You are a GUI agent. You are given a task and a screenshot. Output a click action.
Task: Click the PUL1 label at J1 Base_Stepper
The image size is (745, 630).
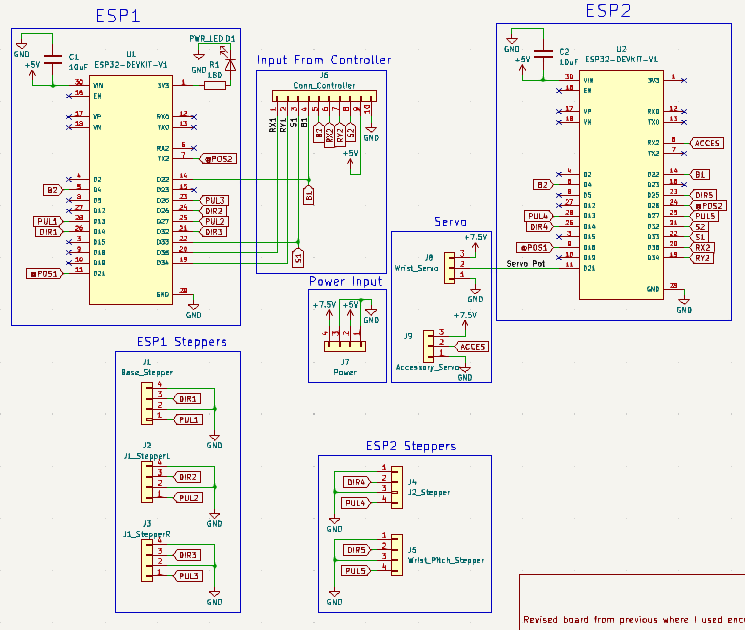click(x=188, y=420)
